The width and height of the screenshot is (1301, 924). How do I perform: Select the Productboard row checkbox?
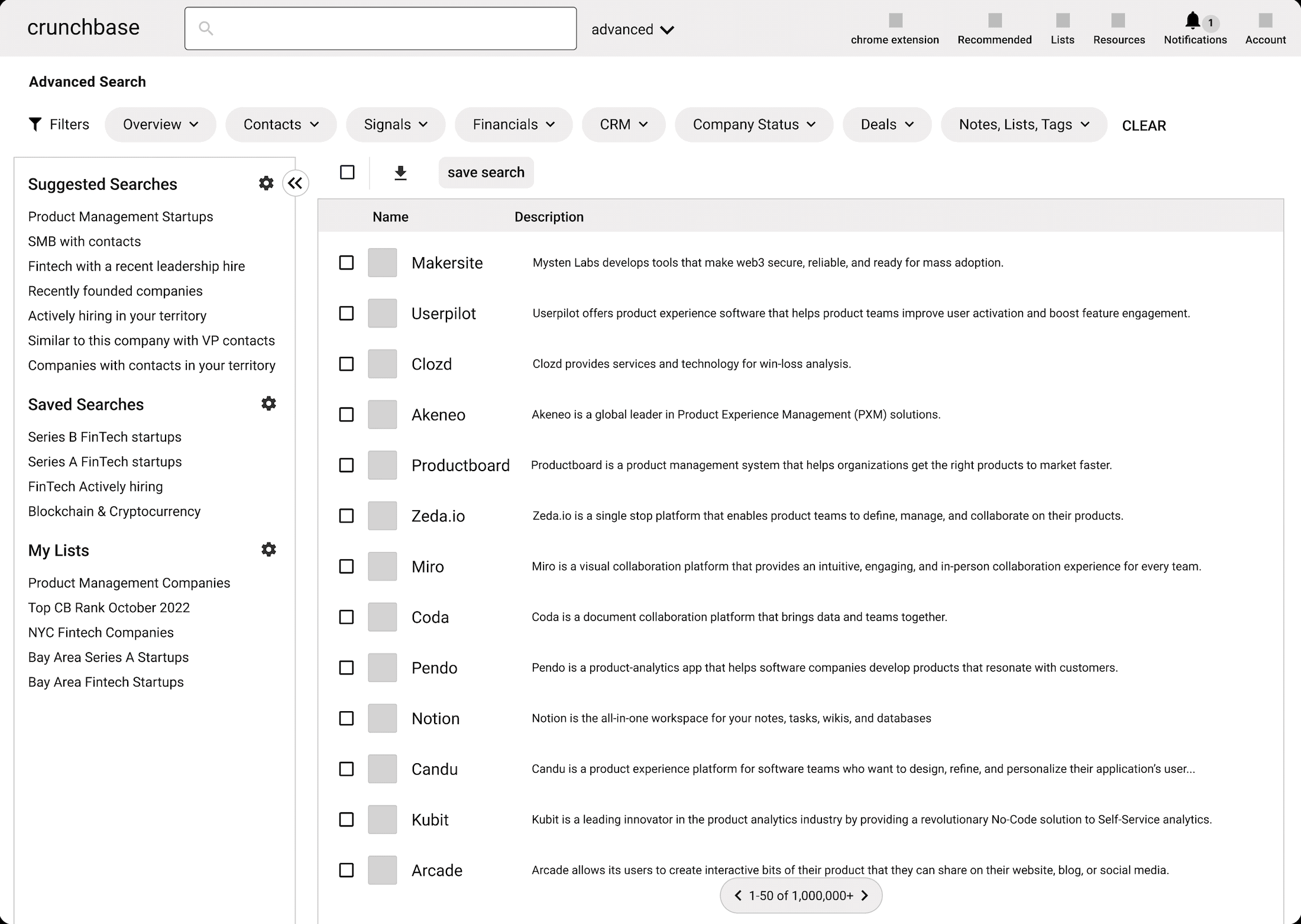click(347, 465)
